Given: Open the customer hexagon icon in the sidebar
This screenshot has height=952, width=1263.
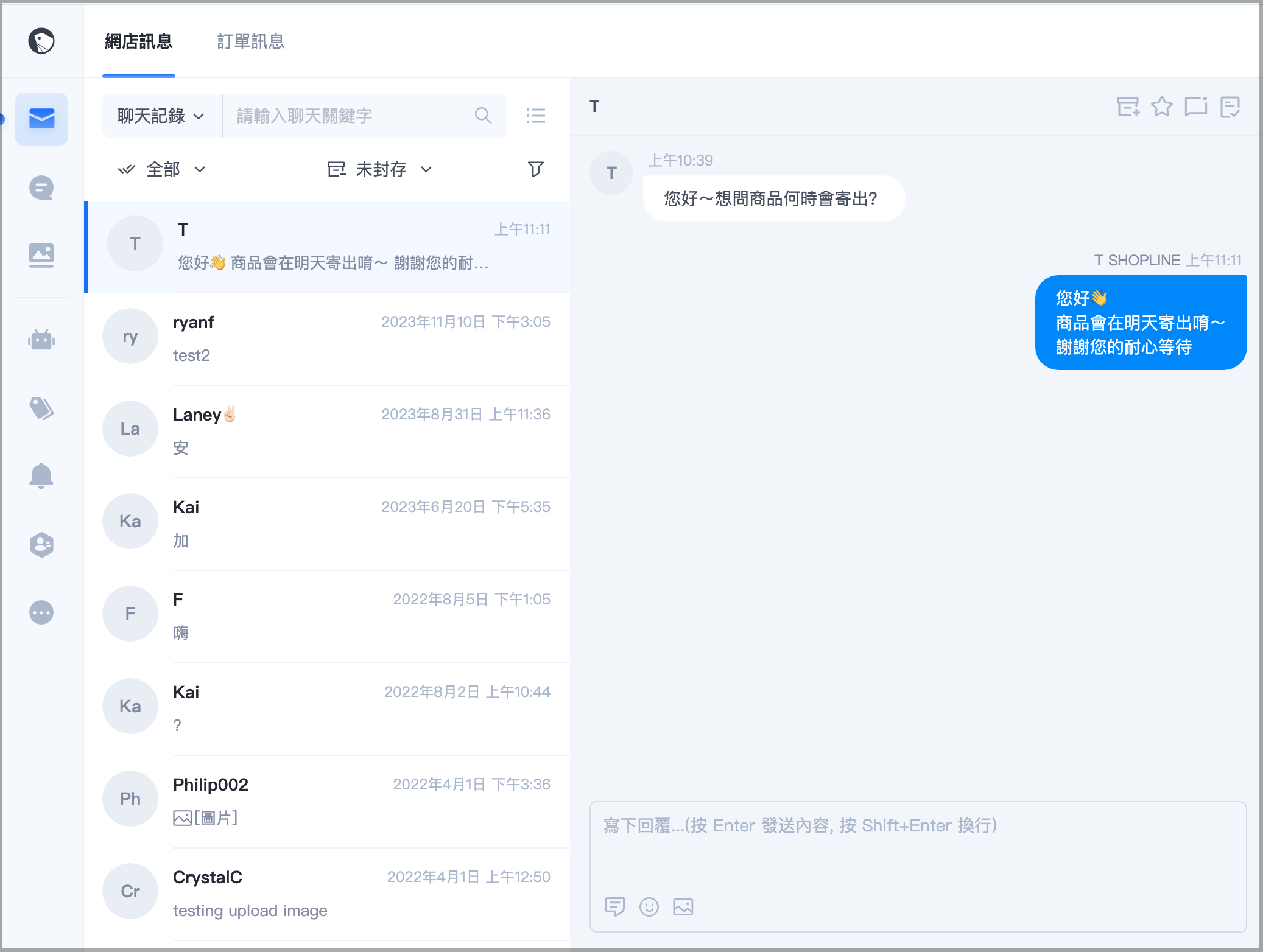Looking at the screenshot, I should tap(41, 545).
